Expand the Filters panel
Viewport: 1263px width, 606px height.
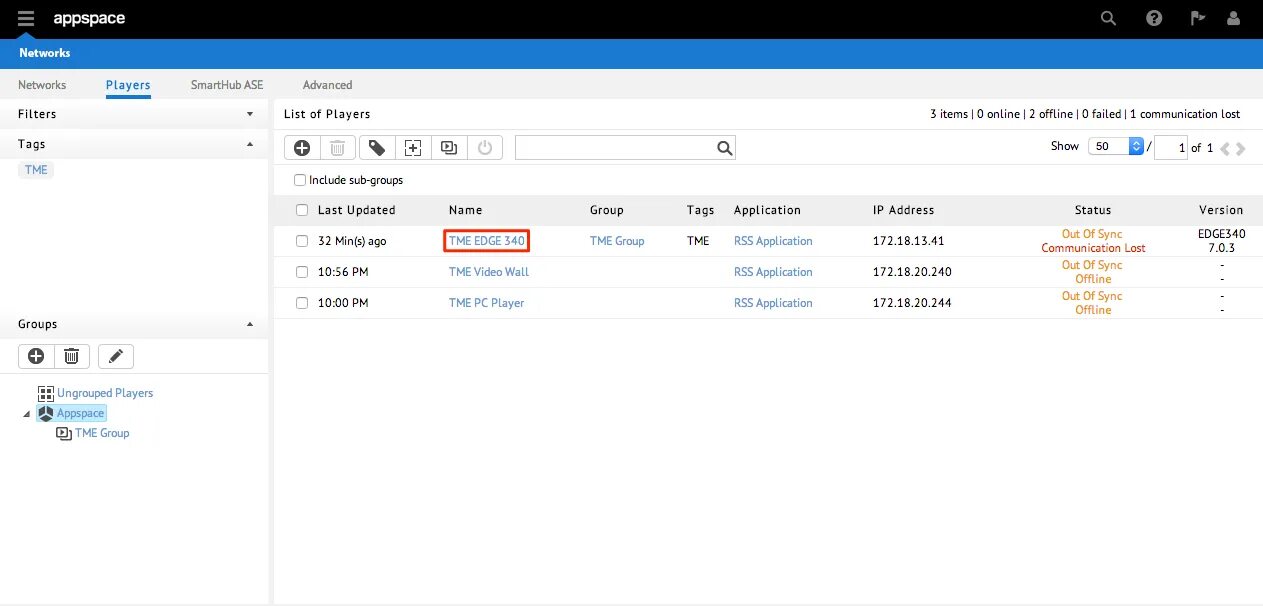[250, 114]
